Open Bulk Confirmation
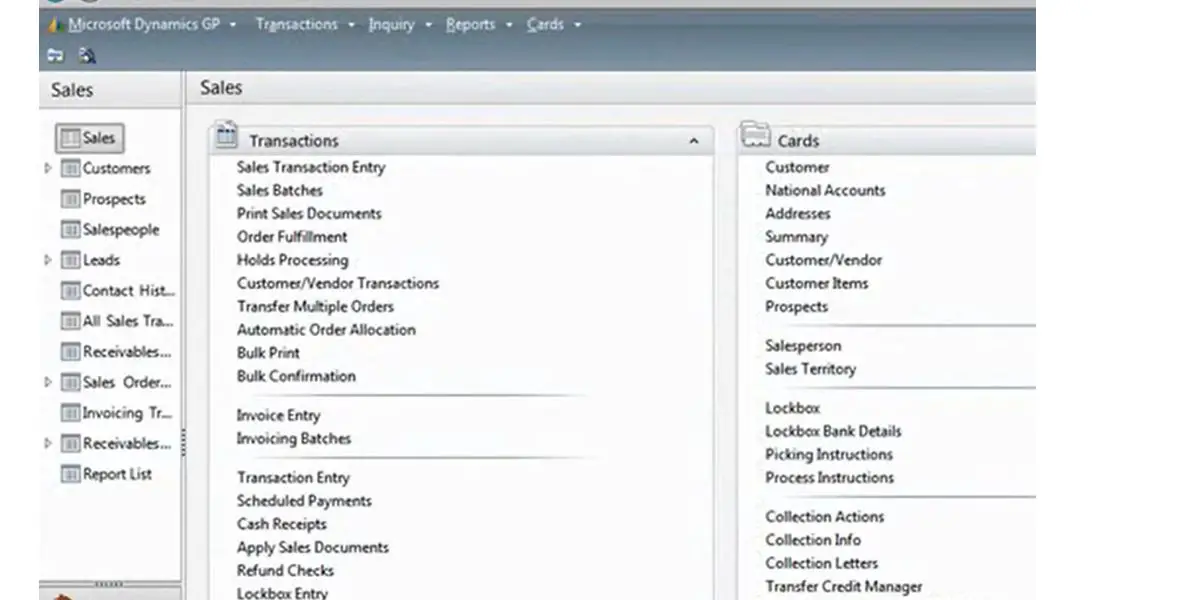 296,376
